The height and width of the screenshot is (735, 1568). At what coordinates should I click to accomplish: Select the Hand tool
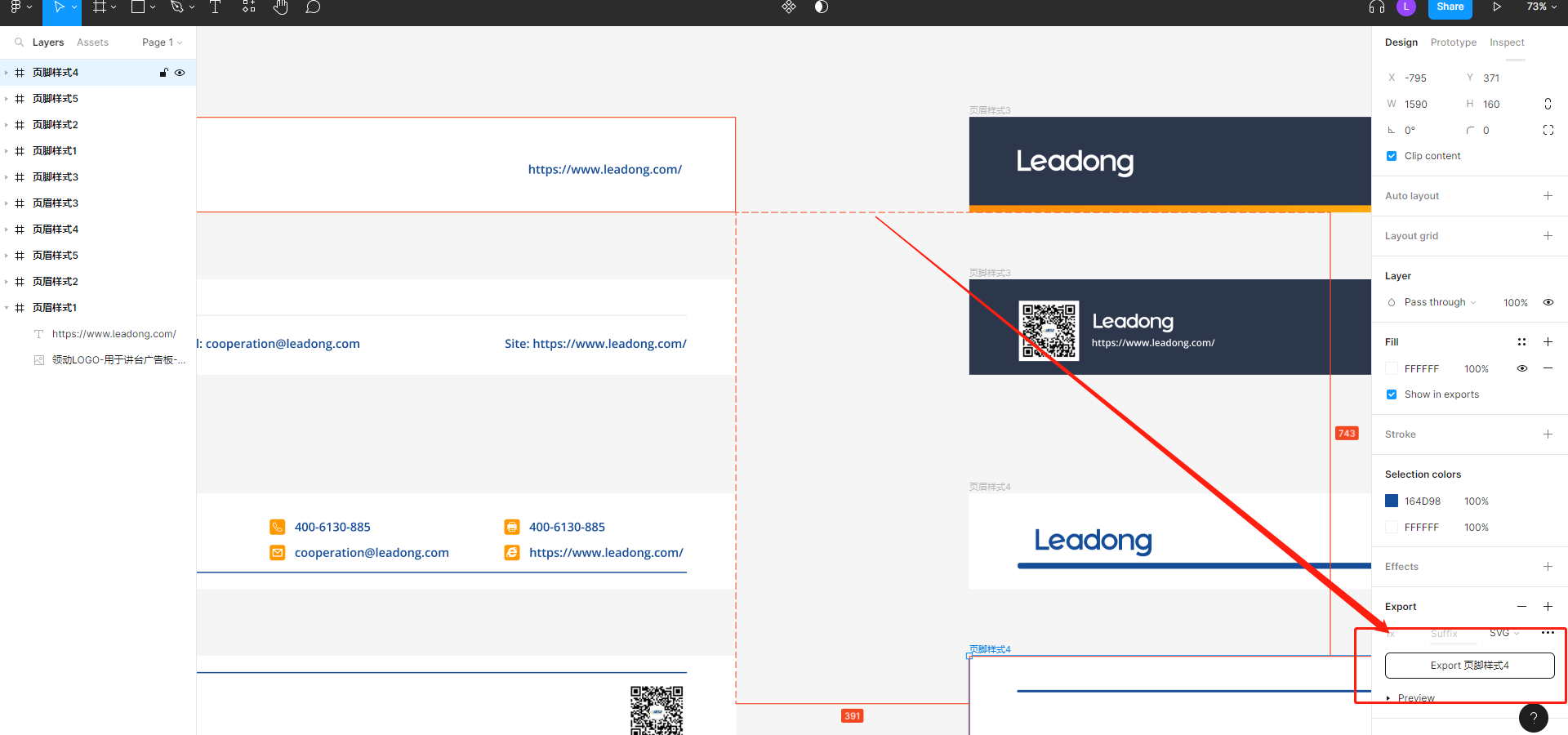[x=280, y=7]
